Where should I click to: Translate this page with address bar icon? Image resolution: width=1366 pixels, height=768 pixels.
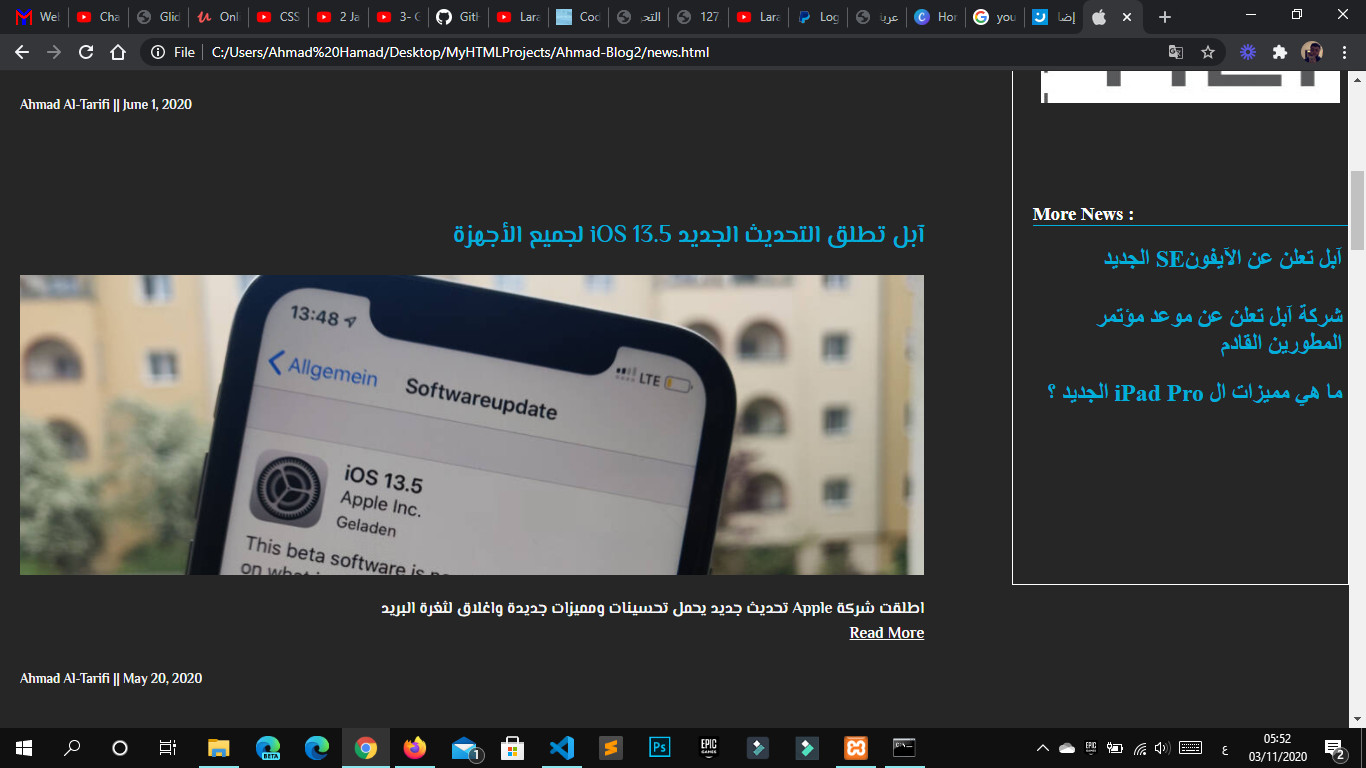coord(1176,52)
